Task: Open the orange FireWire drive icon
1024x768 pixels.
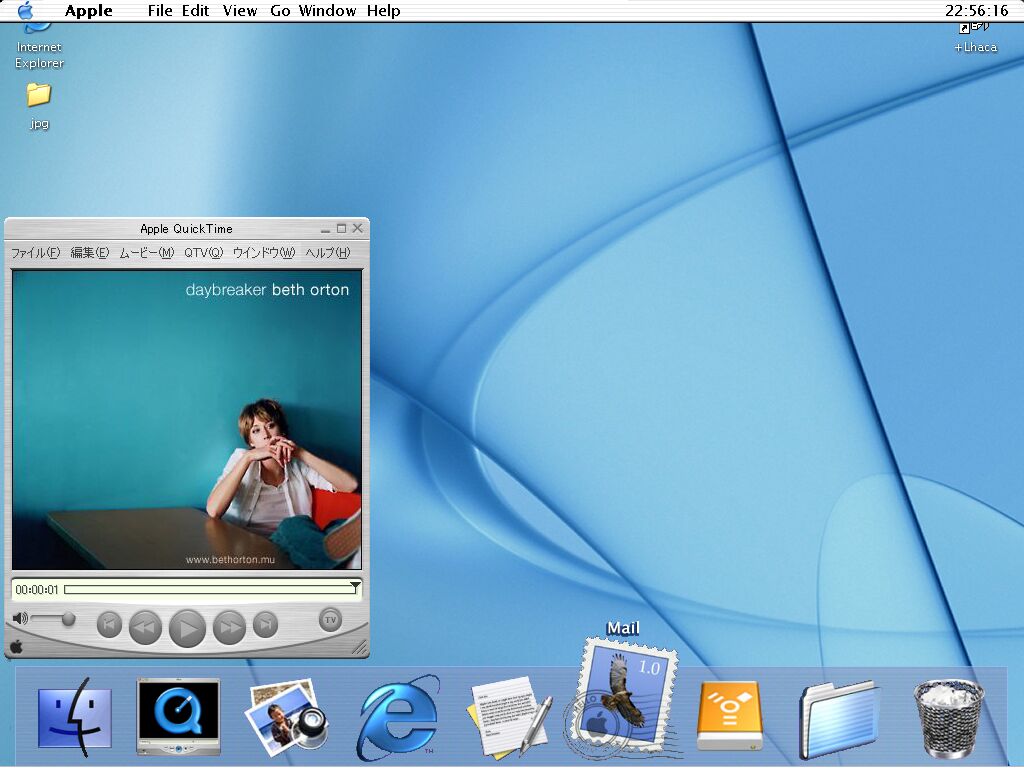Action: click(729, 715)
